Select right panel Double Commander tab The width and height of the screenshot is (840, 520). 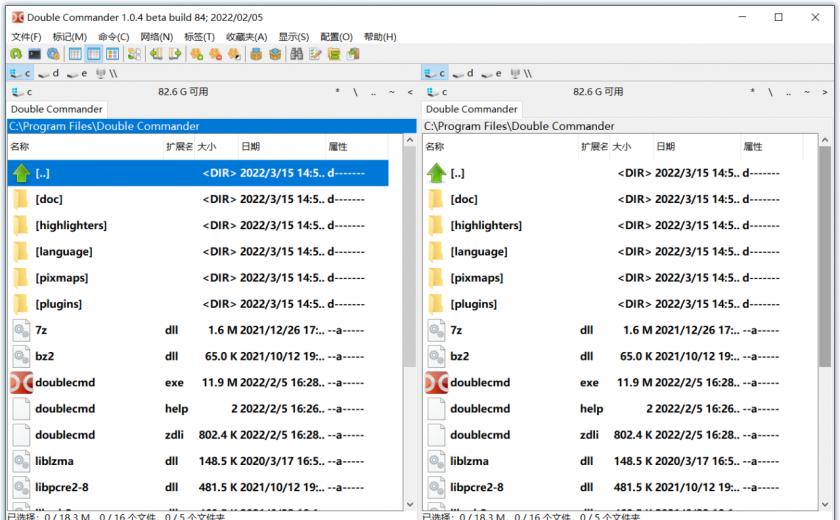pyautogui.click(x=472, y=109)
